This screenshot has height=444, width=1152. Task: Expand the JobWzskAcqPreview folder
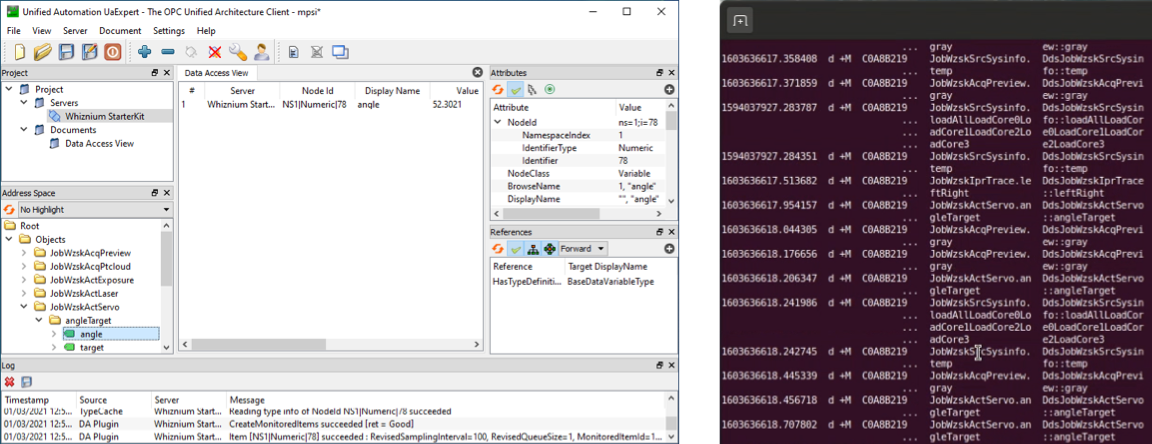pyautogui.click(x=23, y=253)
